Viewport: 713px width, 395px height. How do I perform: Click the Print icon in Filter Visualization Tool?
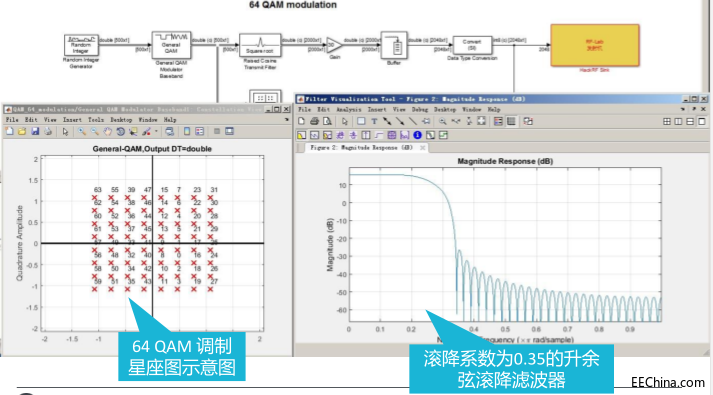pyautogui.click(x=314, y=121)
